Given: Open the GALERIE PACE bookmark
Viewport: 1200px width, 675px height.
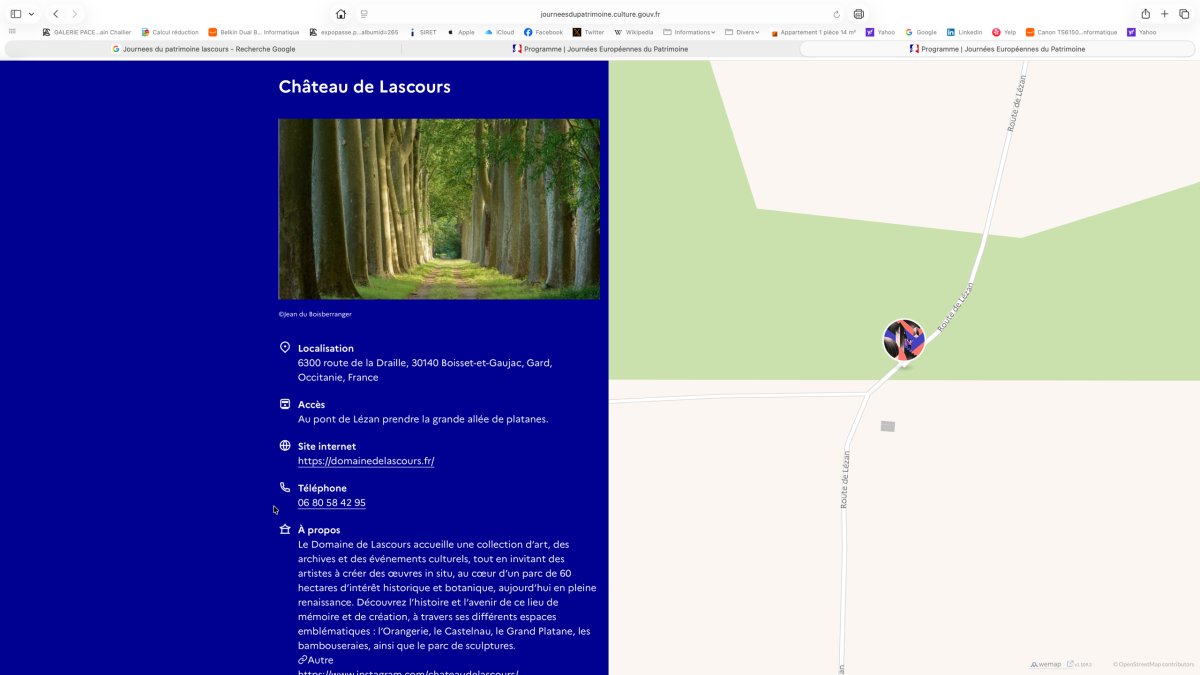Looking at the screenshot, I should coord(87,32).
